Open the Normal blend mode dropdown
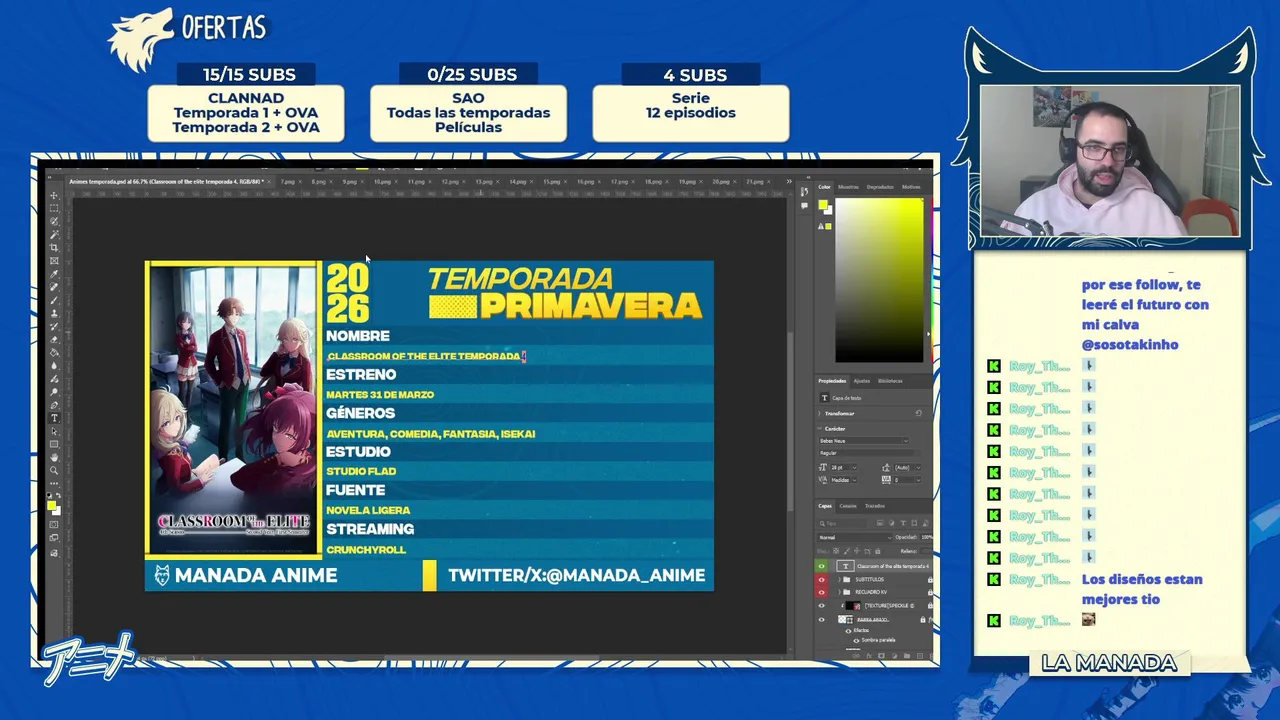Image resolution: width=1280 pixels, height=720 pixels. coord(855,537)
